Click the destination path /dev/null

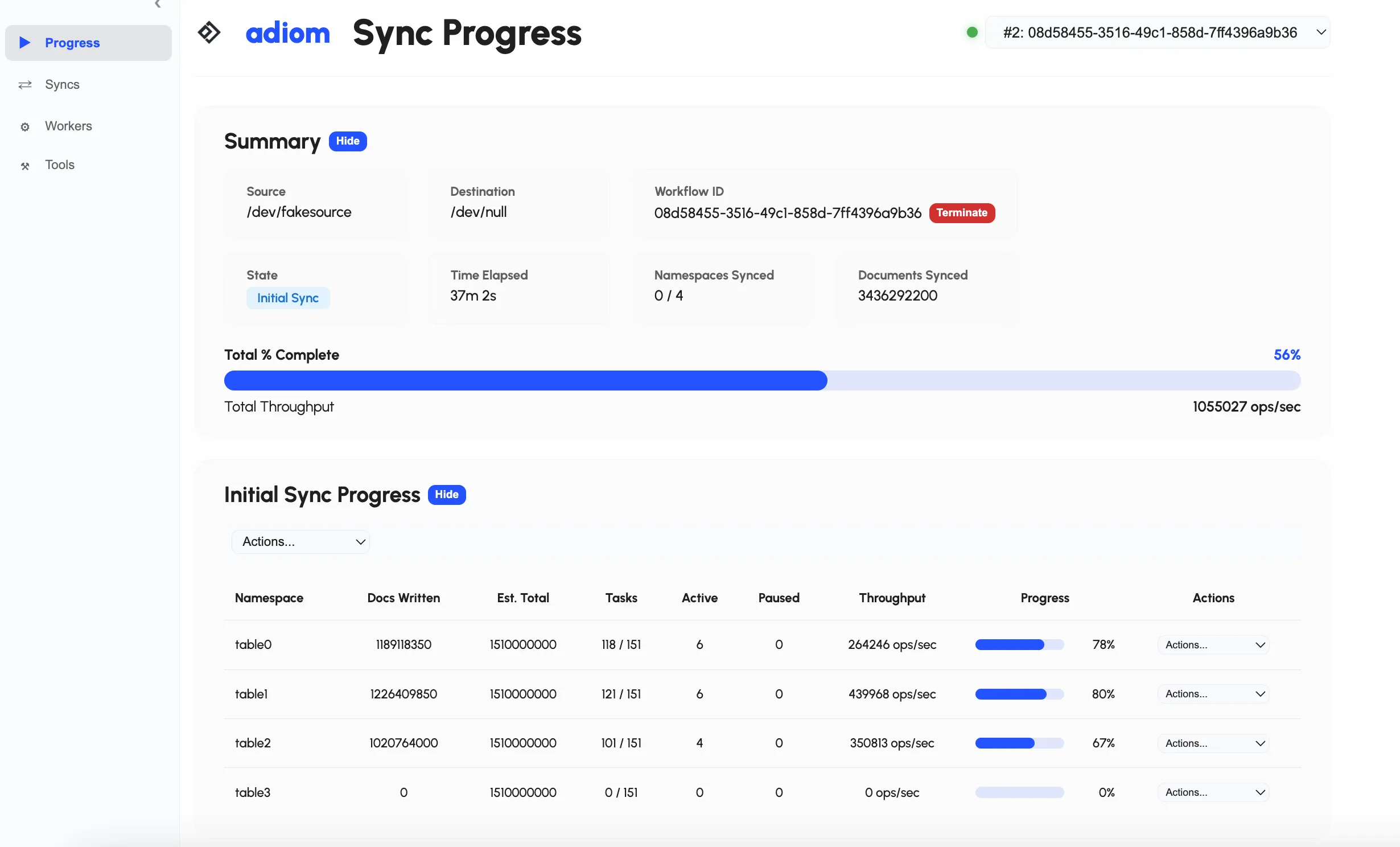coord(479,212)
